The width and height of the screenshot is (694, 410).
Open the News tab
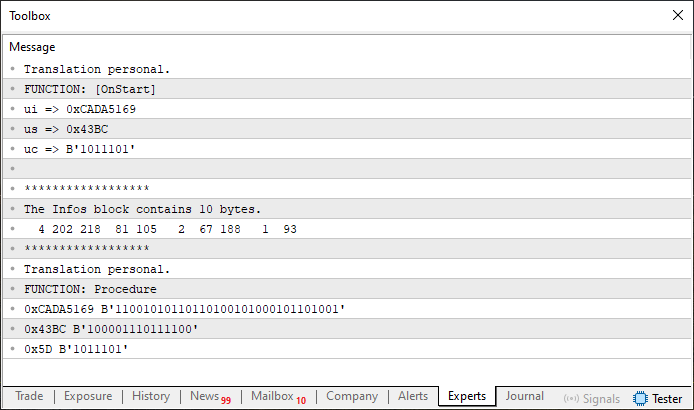pyautogui.click(x=210, y=397)
